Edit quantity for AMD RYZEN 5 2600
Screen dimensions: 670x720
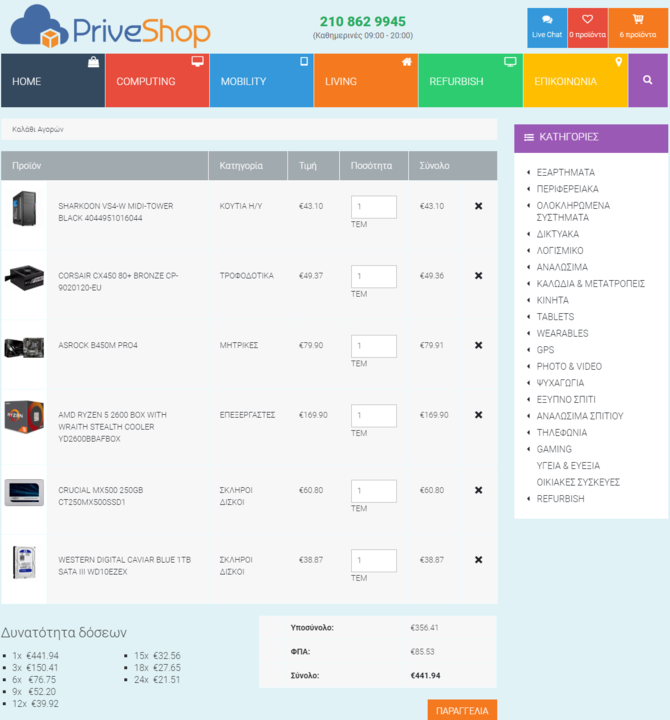(374, 416)
